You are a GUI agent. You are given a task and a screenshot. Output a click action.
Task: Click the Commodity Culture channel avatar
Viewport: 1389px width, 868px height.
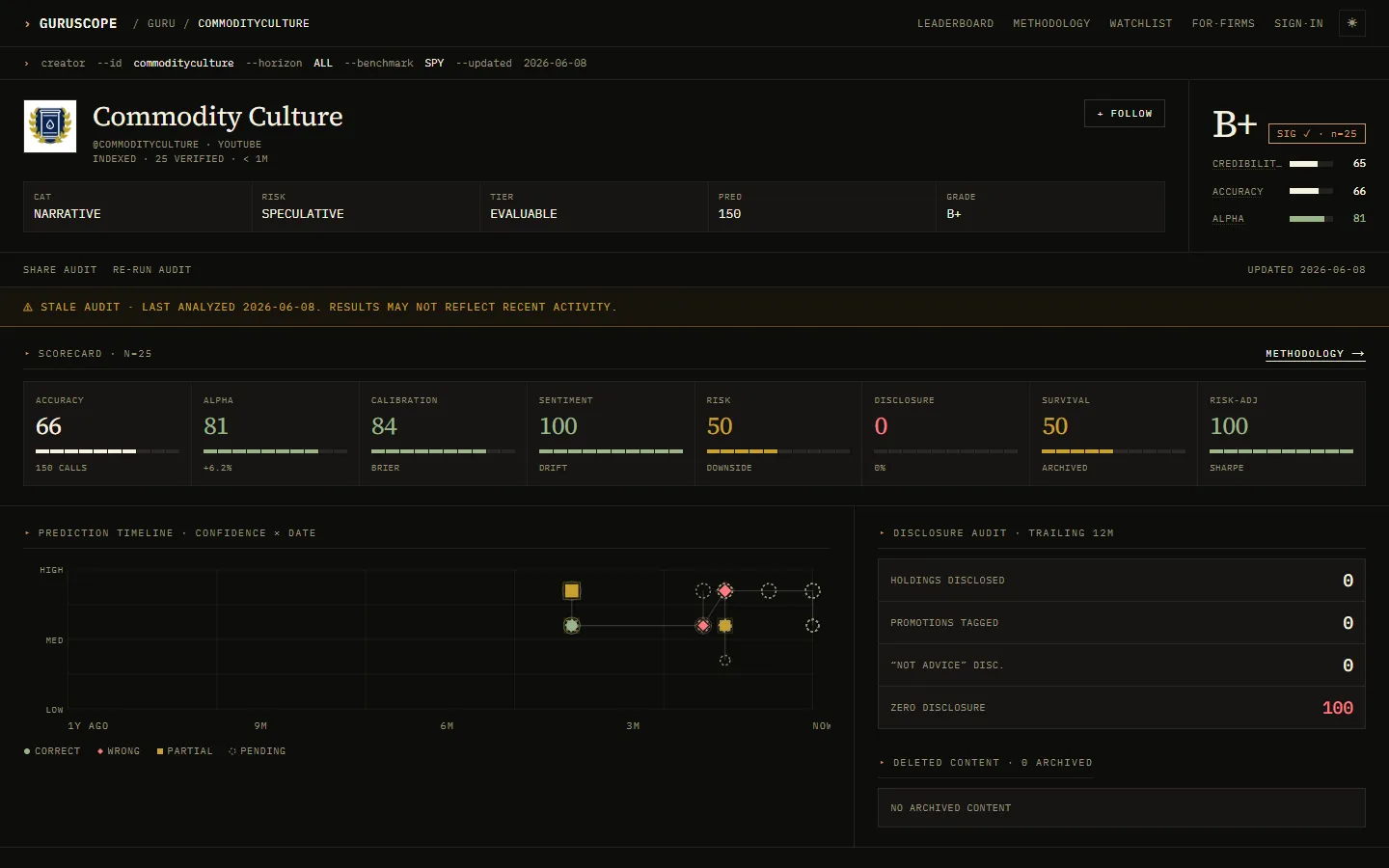pos(50,126)
